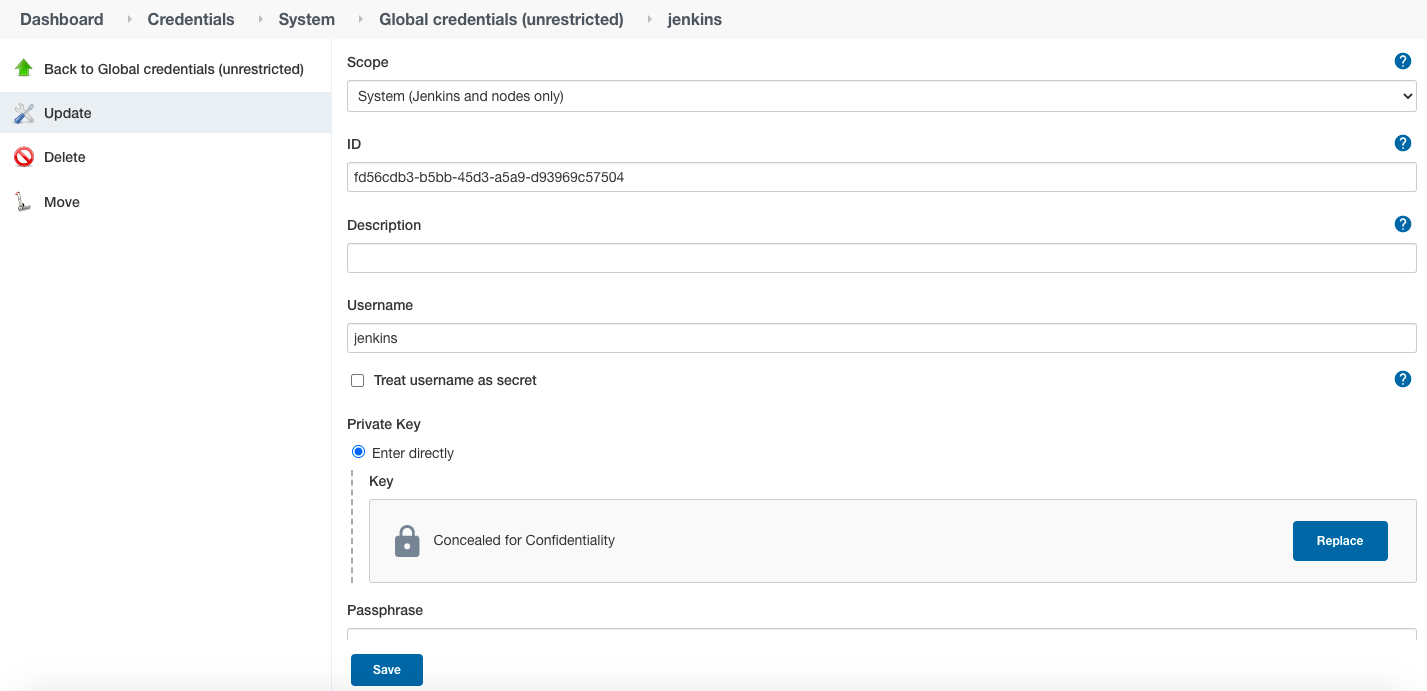Enable Treat username as secret checkbox

point(357,381)
